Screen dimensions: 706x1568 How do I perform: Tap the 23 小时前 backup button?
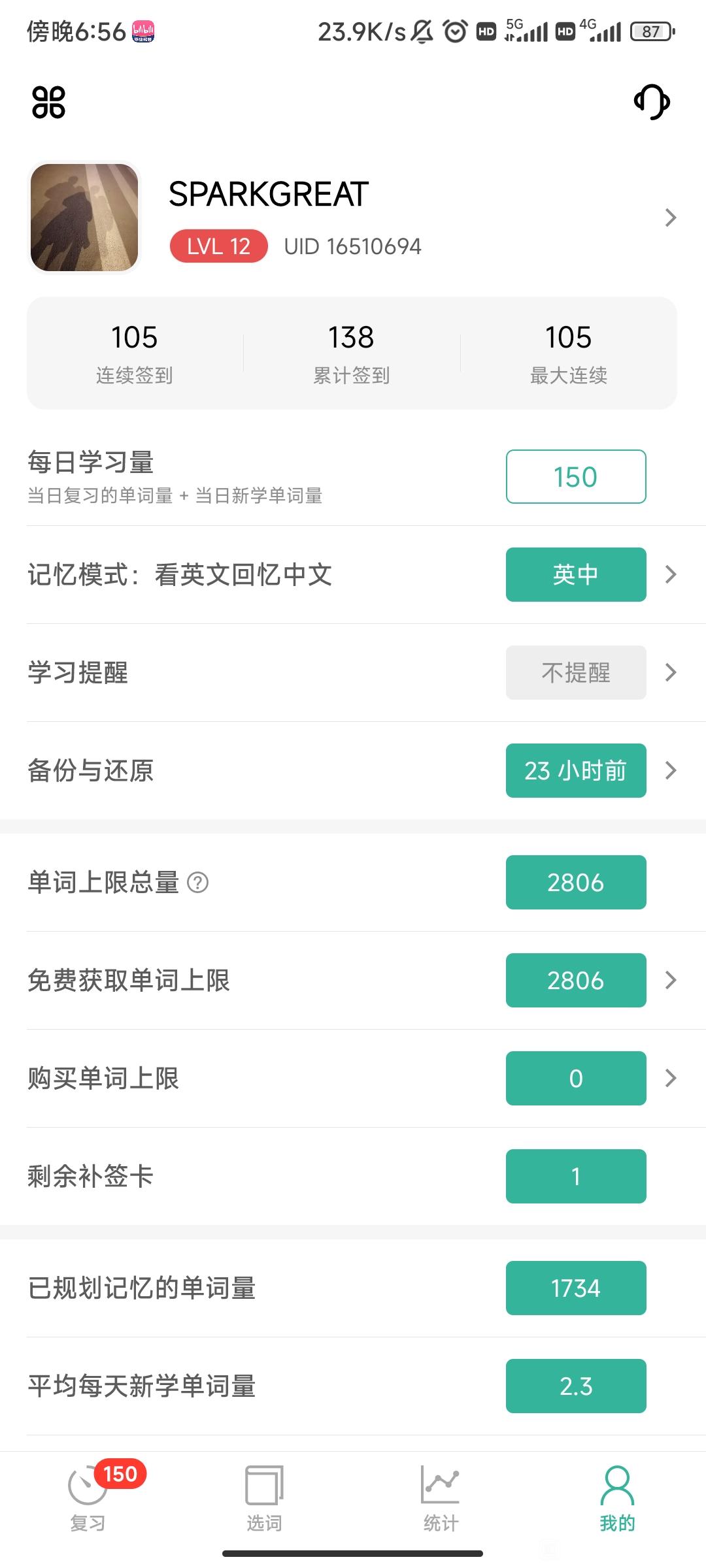pyautogui.click(x=576, y=771)
